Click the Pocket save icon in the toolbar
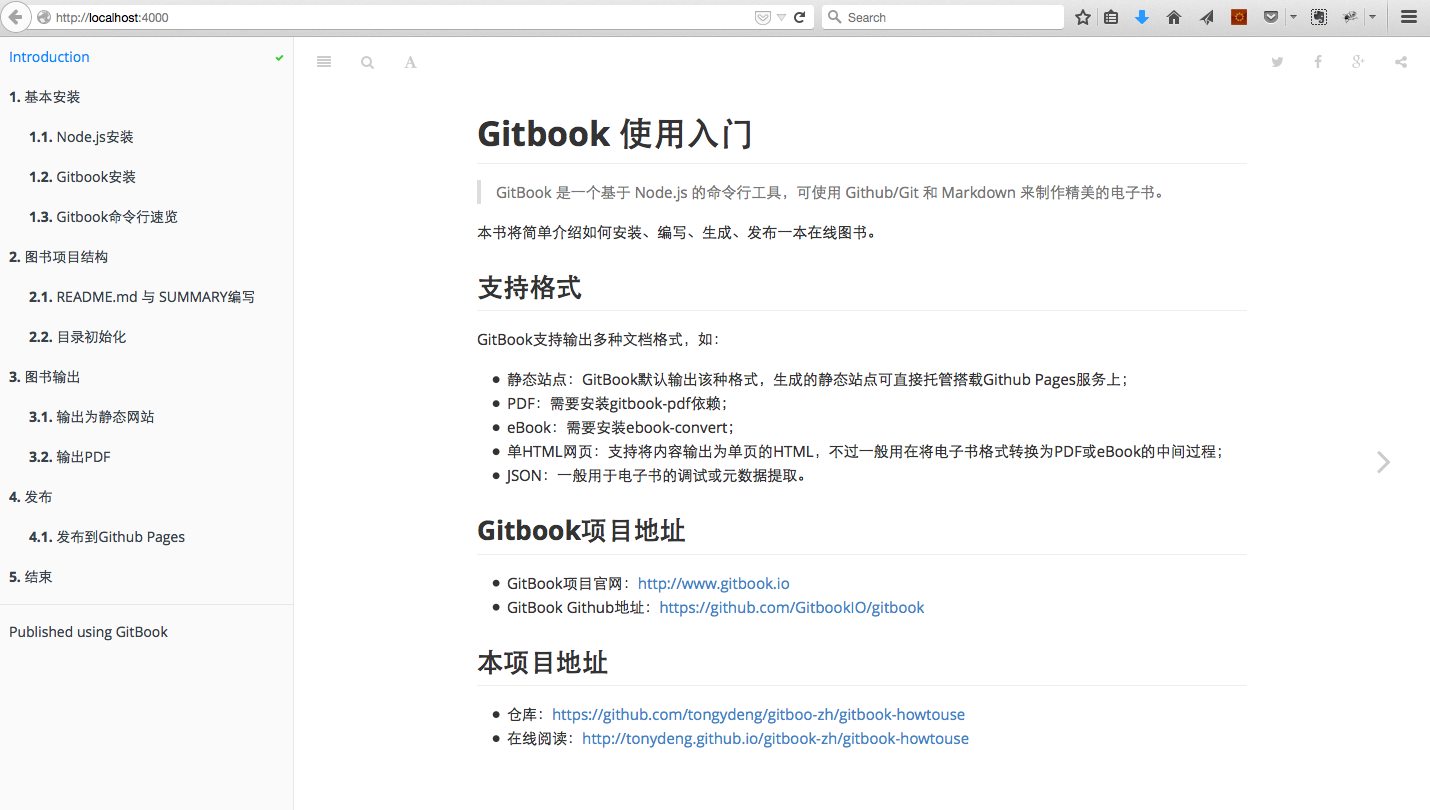The width and height of the screenshot is (1430, 810). click(1270, 16)
